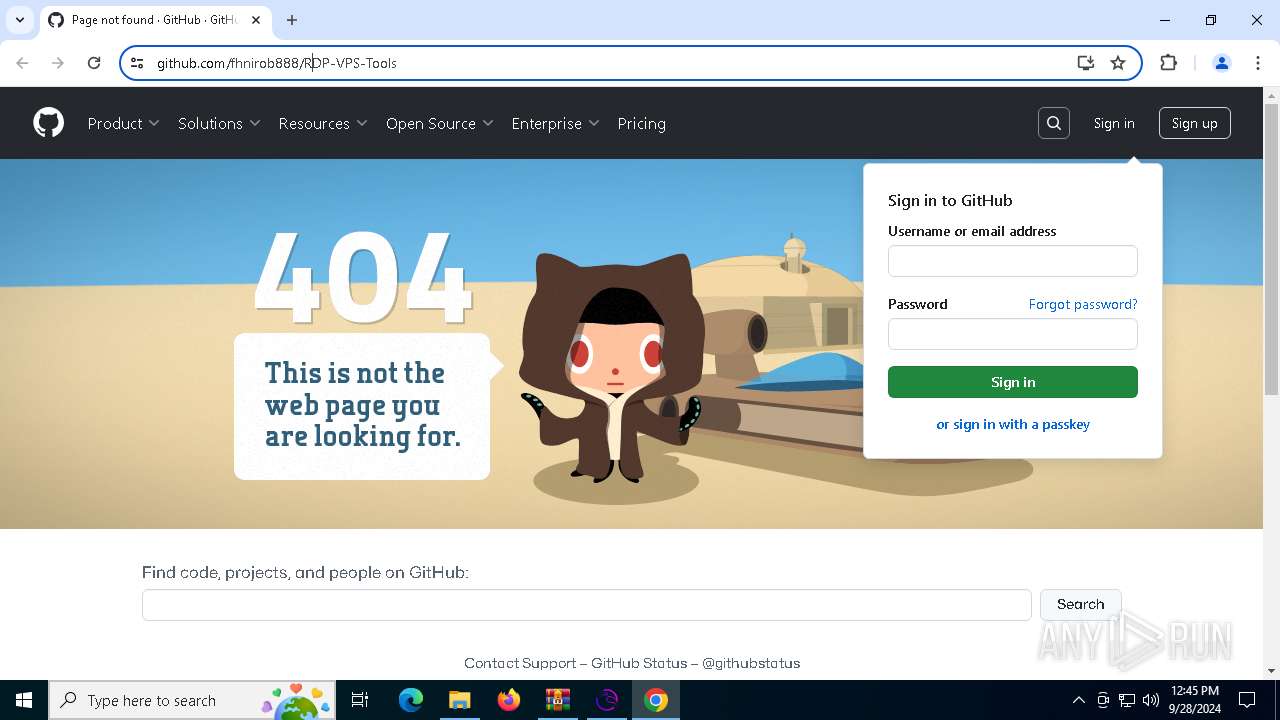Click the Search button
The height and width of the screenshot is (720, 1280).
pos(1081,604)
